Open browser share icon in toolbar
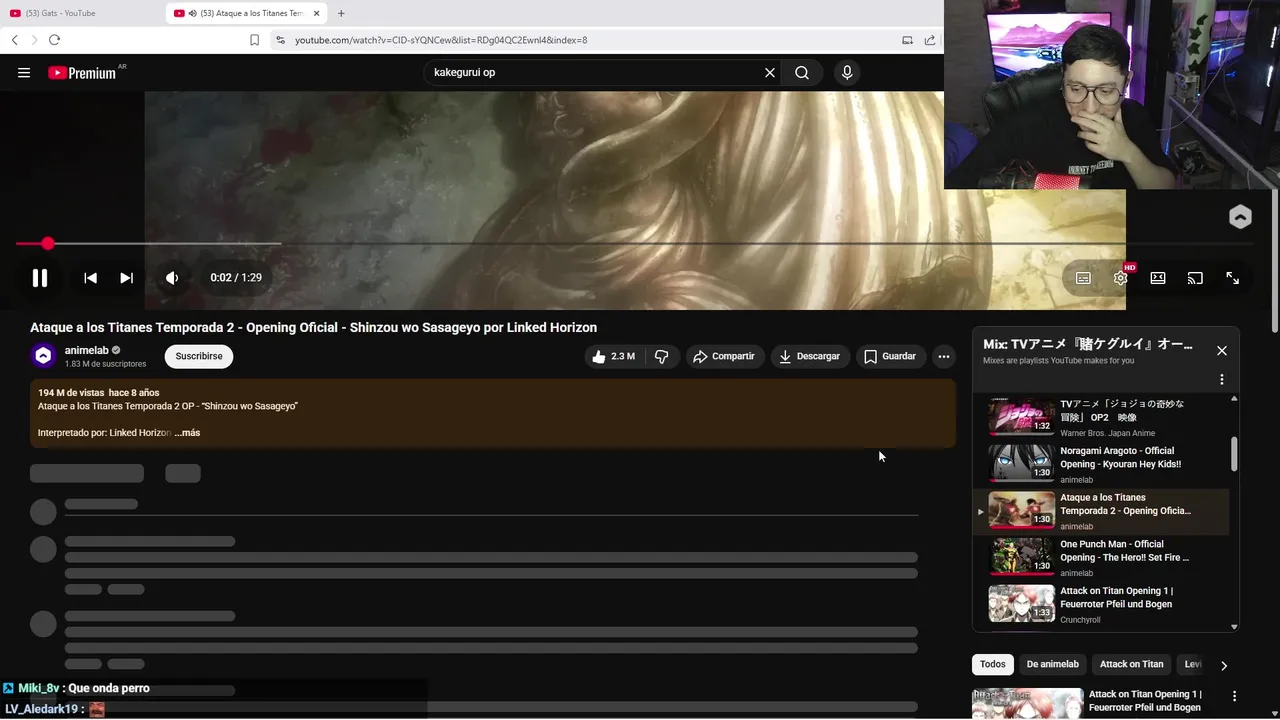The width and height of the screenshot is (1280, 720). coord(930,40)
